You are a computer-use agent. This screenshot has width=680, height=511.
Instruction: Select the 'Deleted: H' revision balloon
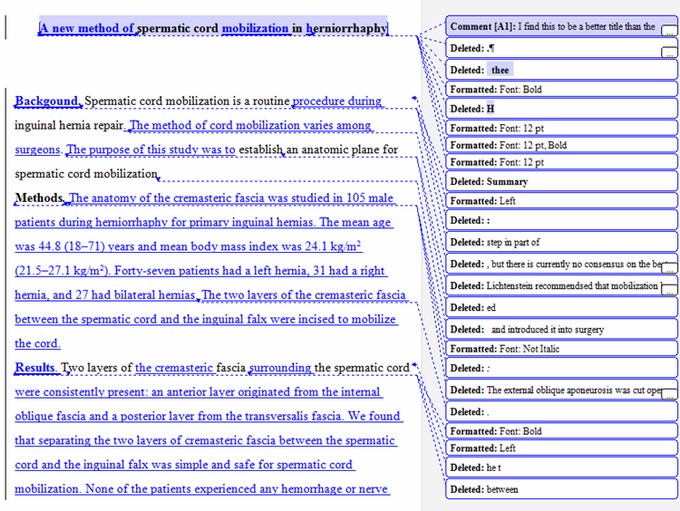pos(561,108)
